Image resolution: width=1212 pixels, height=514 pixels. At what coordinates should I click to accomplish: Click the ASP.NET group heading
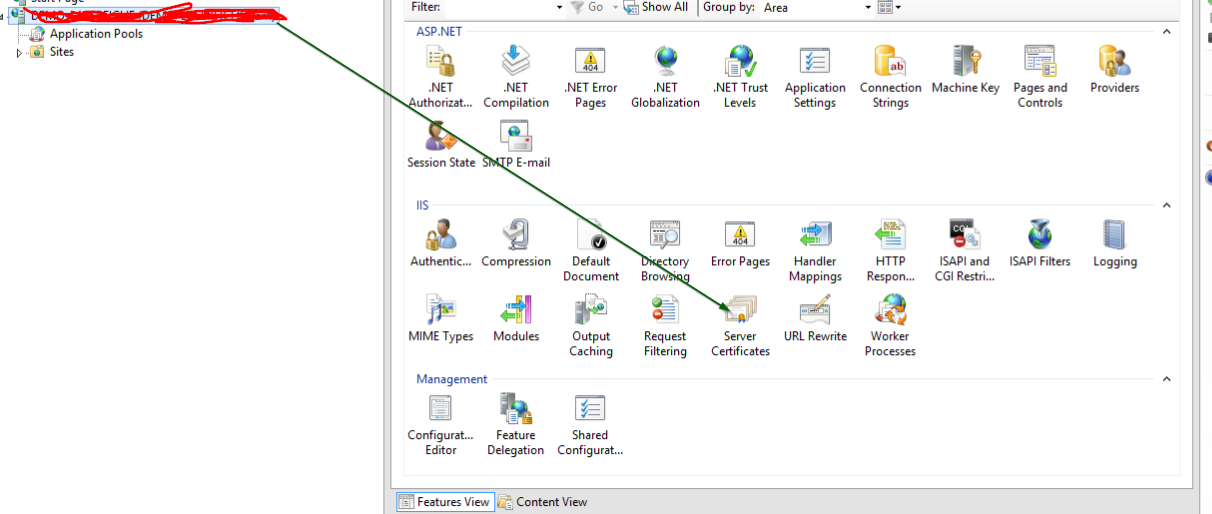point(439,32)
